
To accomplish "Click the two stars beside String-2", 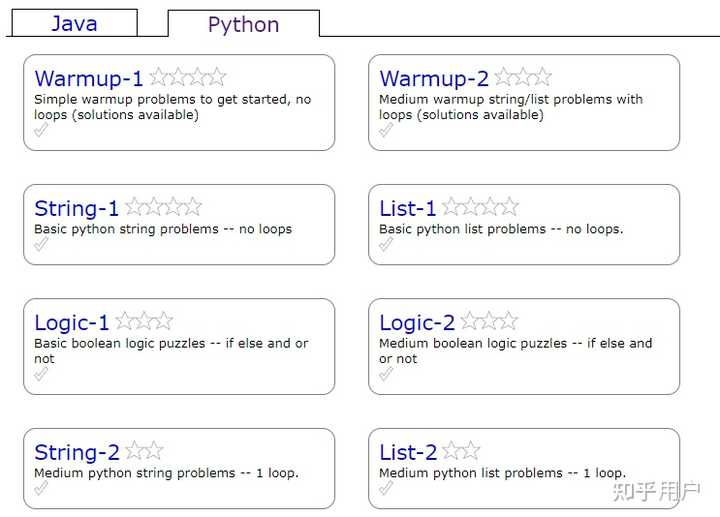I will pos(144,451).
